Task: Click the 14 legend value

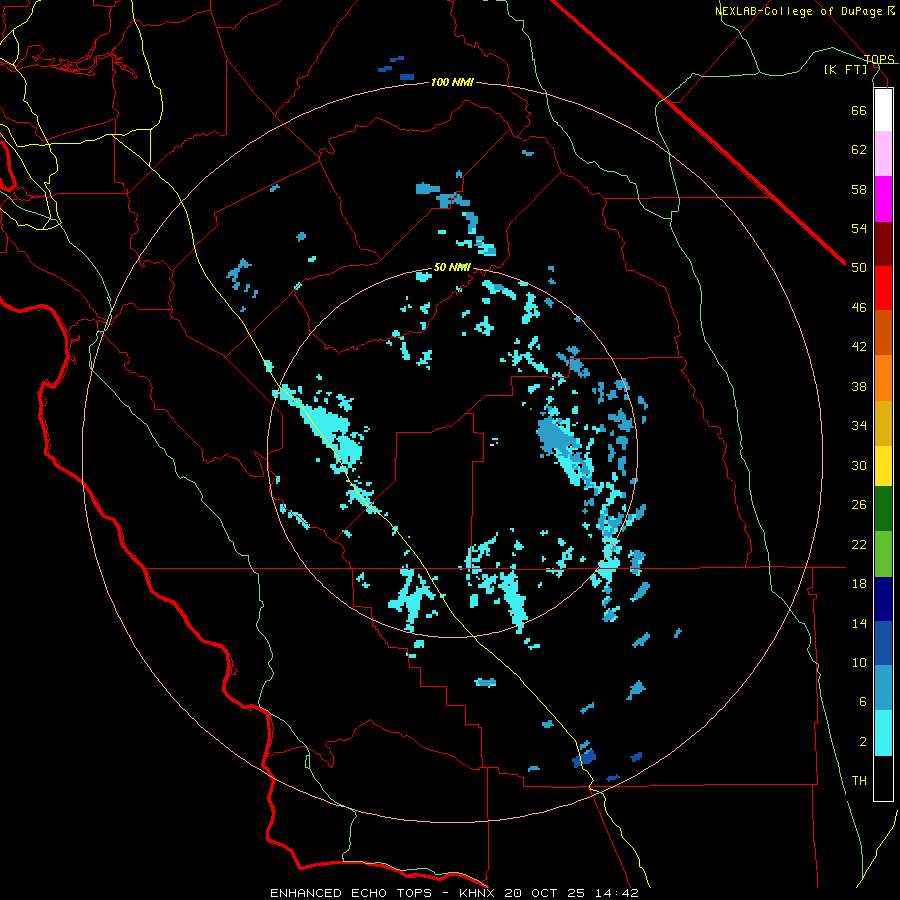Action: [x=859, y=623]
